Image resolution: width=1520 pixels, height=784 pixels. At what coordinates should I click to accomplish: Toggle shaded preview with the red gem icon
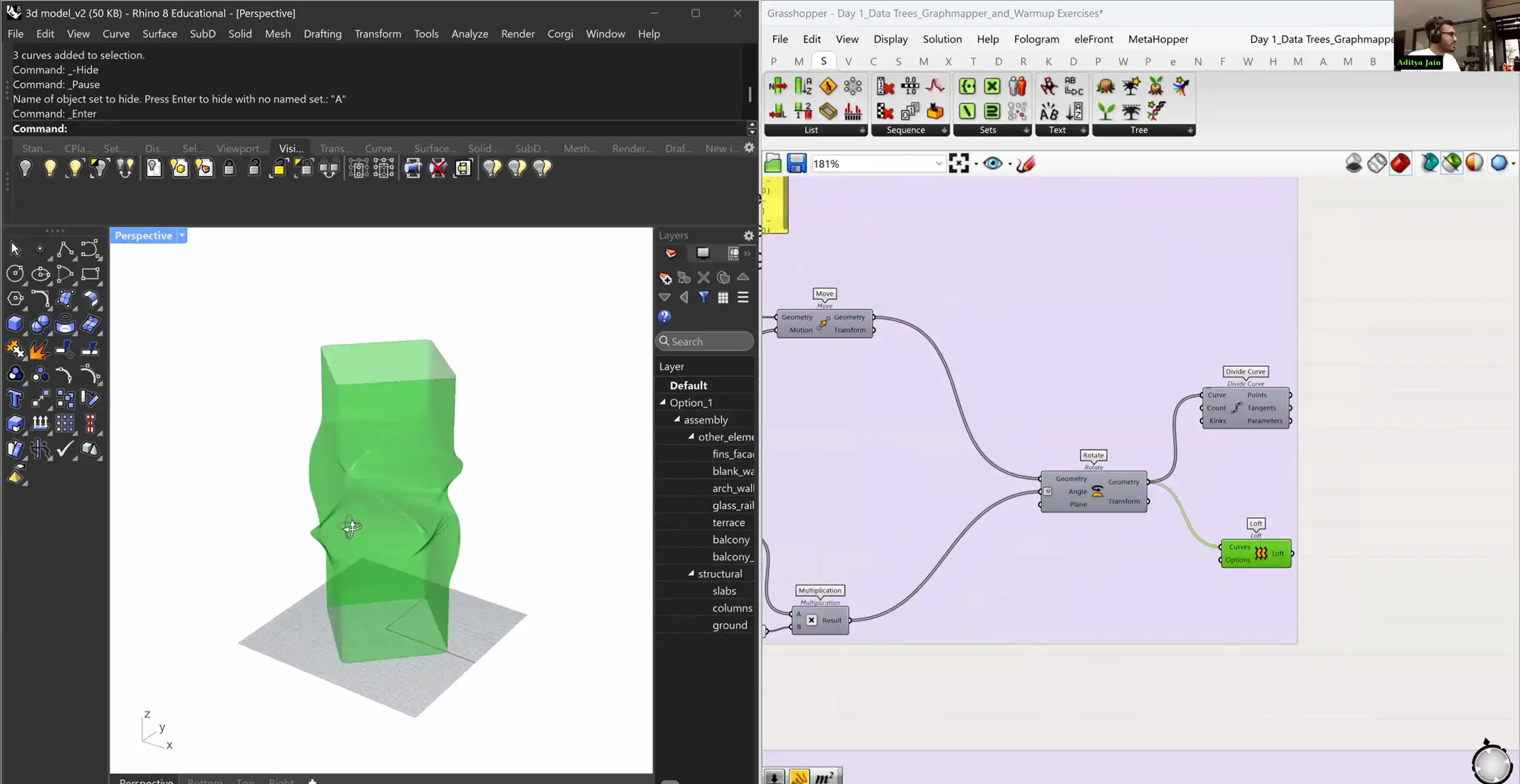coord(1400,163)
